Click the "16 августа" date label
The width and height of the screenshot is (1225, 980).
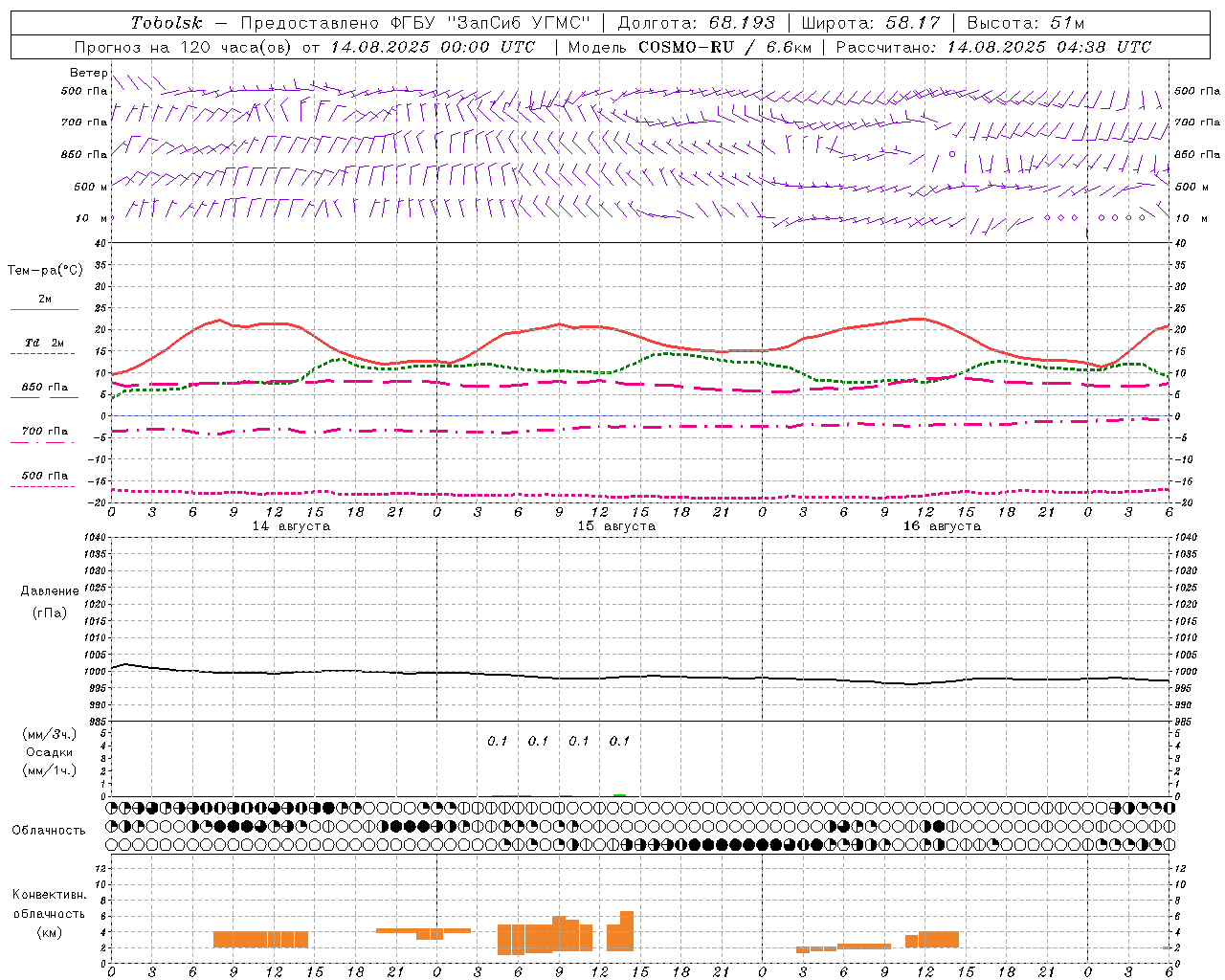(x=942, y=526)
